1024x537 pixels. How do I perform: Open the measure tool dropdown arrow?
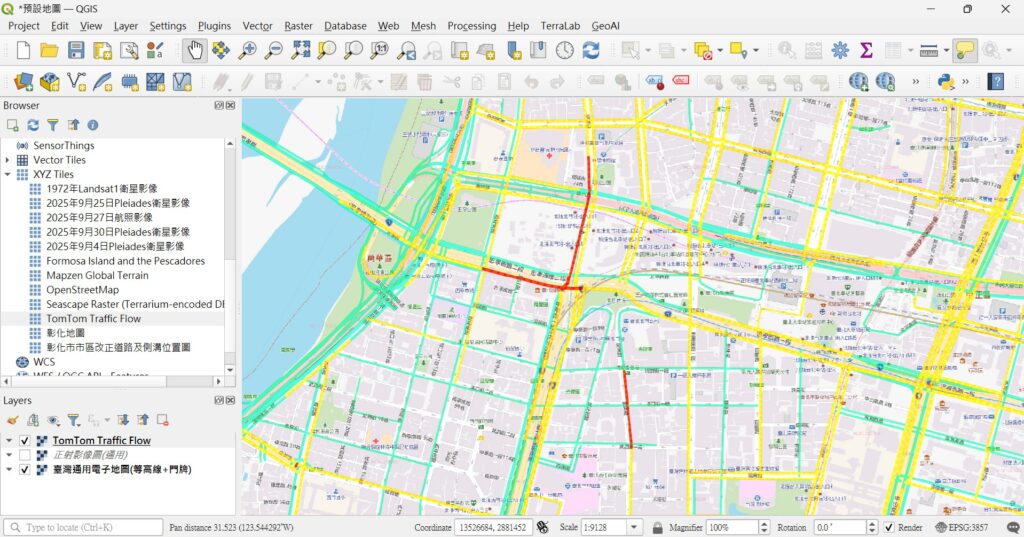[x=945, y=50]
